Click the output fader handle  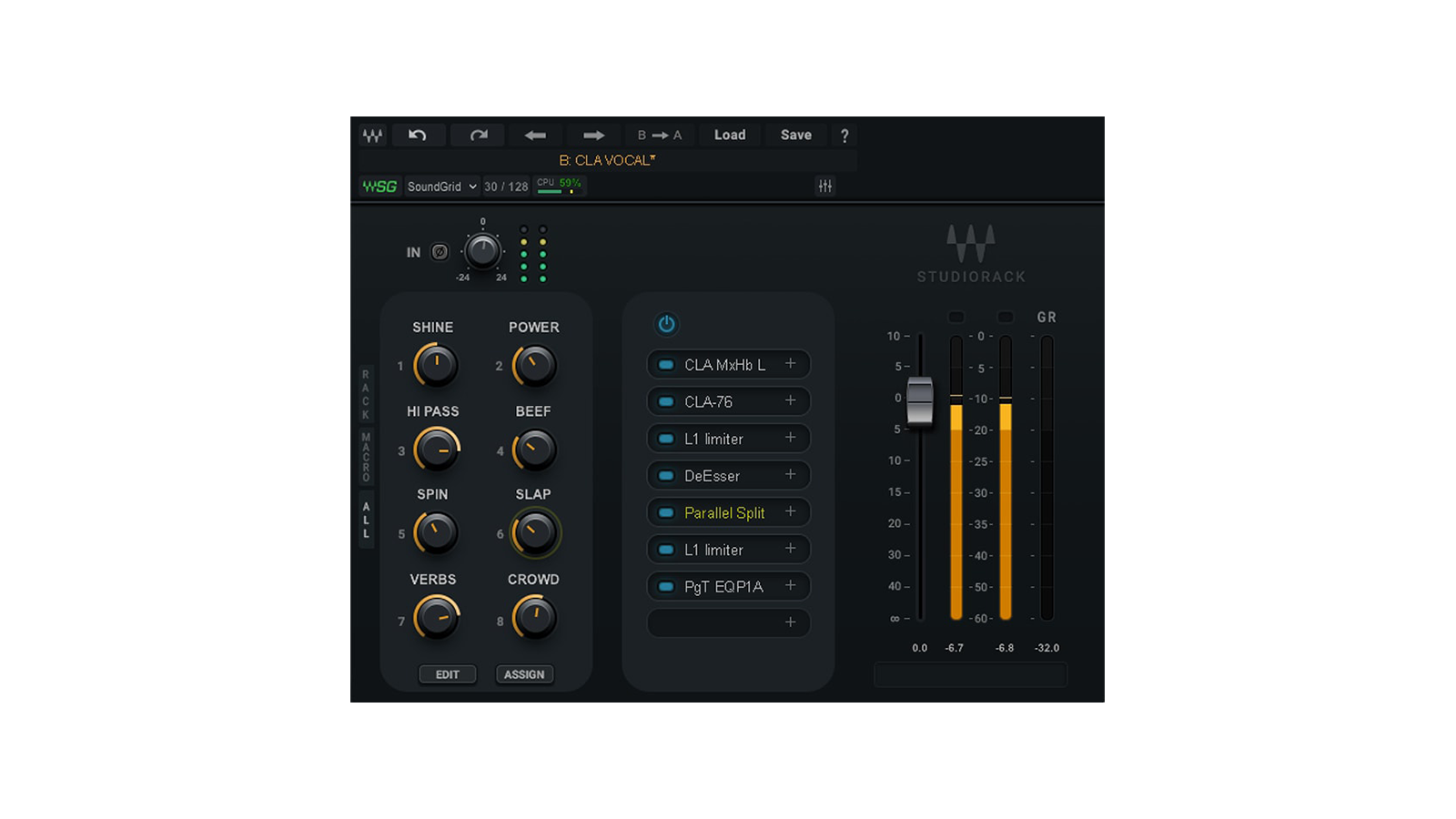(920, 400)
